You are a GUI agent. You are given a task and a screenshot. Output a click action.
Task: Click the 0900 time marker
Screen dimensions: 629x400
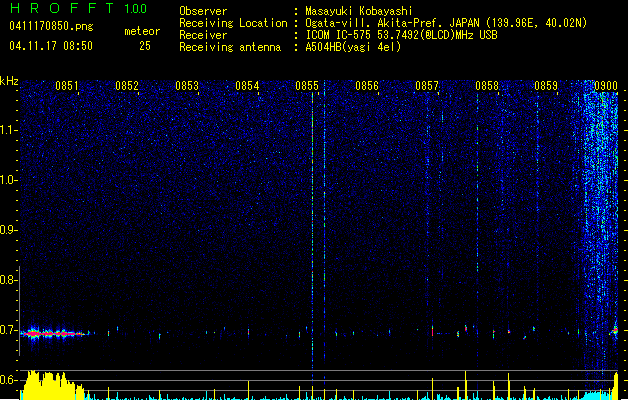[x=606, y=86]
